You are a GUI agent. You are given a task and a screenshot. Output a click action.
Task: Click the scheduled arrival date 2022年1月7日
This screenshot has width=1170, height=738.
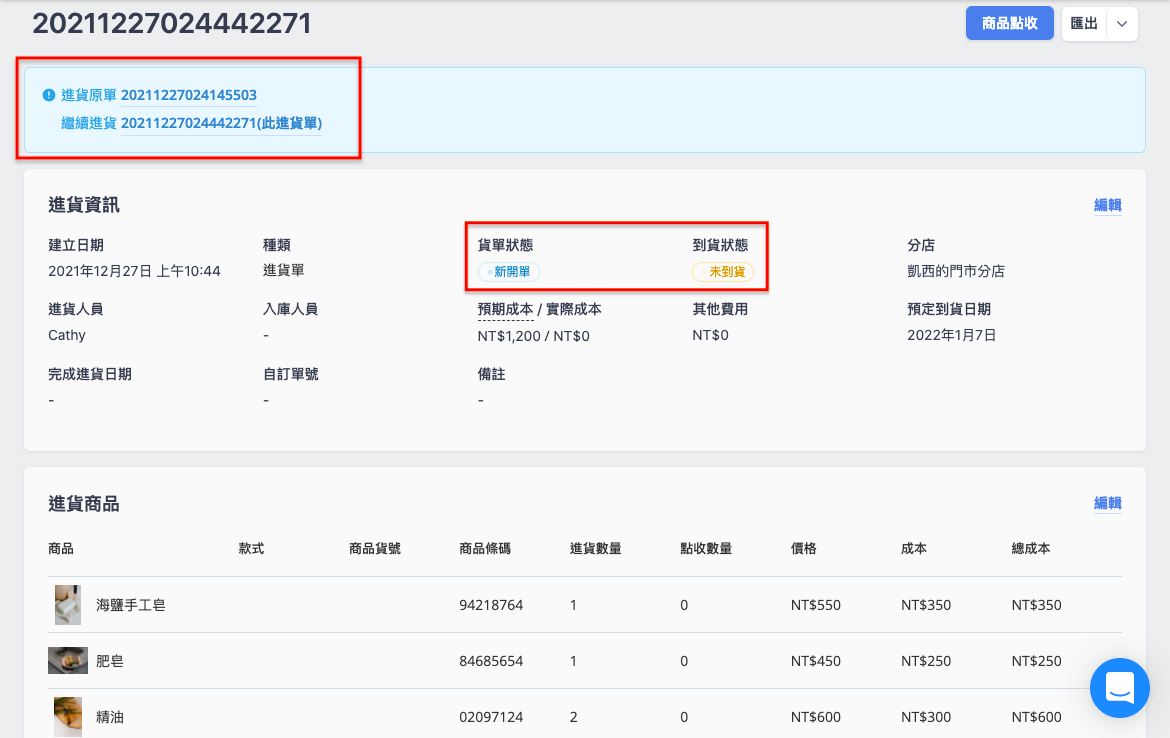[951, 335]
